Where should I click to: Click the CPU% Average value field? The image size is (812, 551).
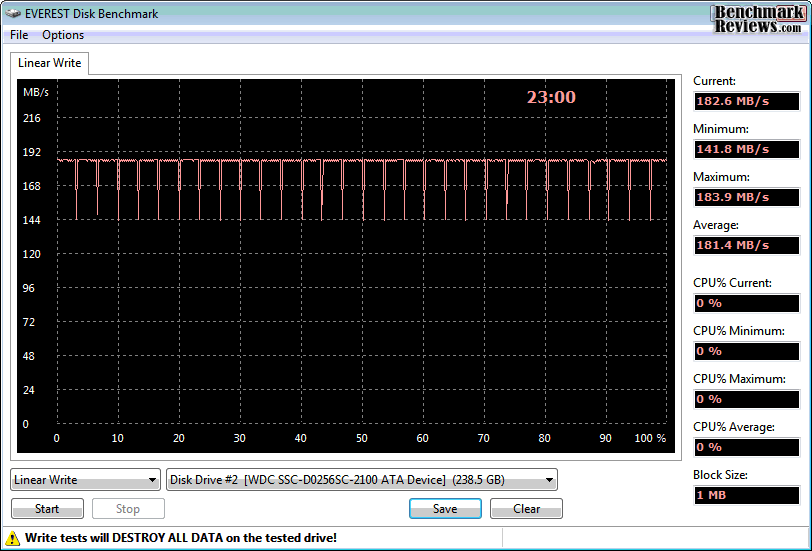[x=746, y=447]
